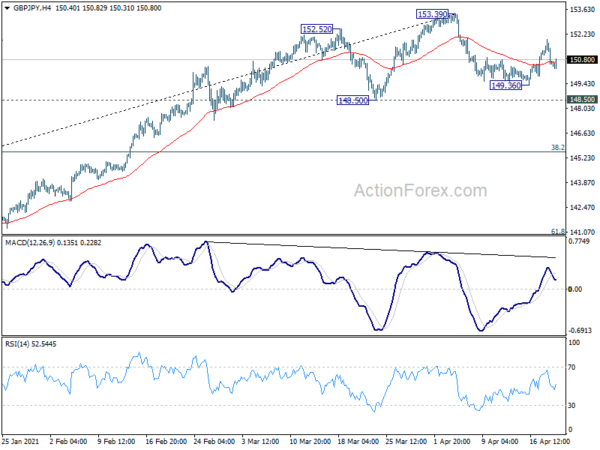
Task: Click the 38.2 Fibonacci level label
Action: (x=558, y=147)
